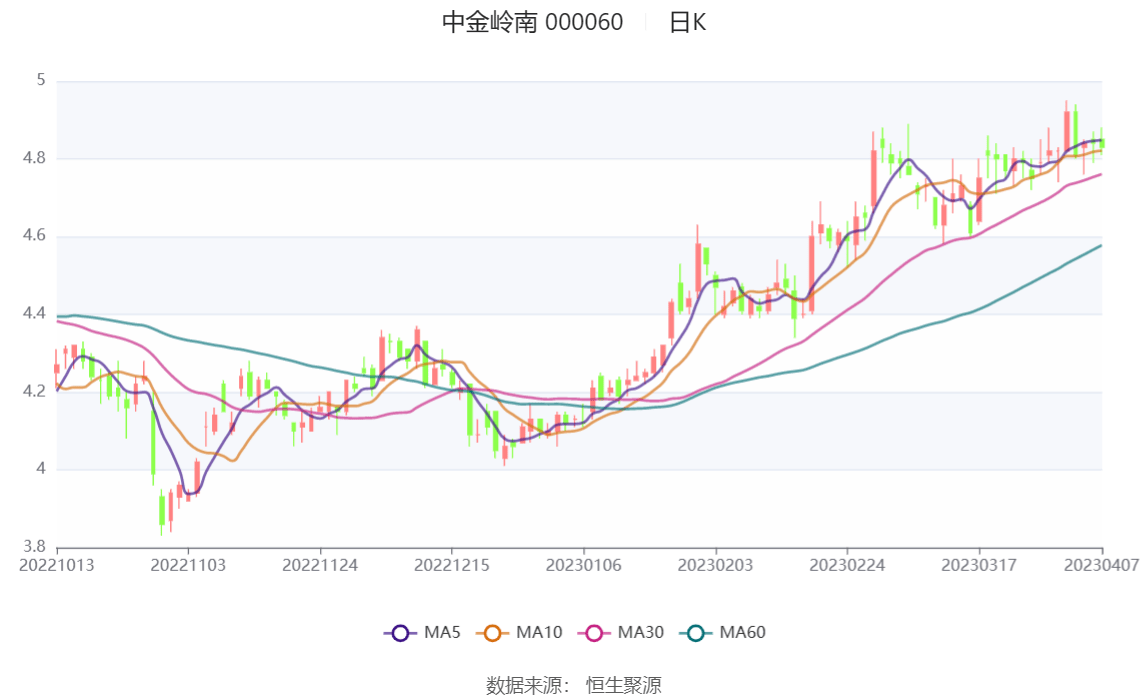Click the date label 20221124
Viewport: 1148px width, 699px height.
click(320, 566)
